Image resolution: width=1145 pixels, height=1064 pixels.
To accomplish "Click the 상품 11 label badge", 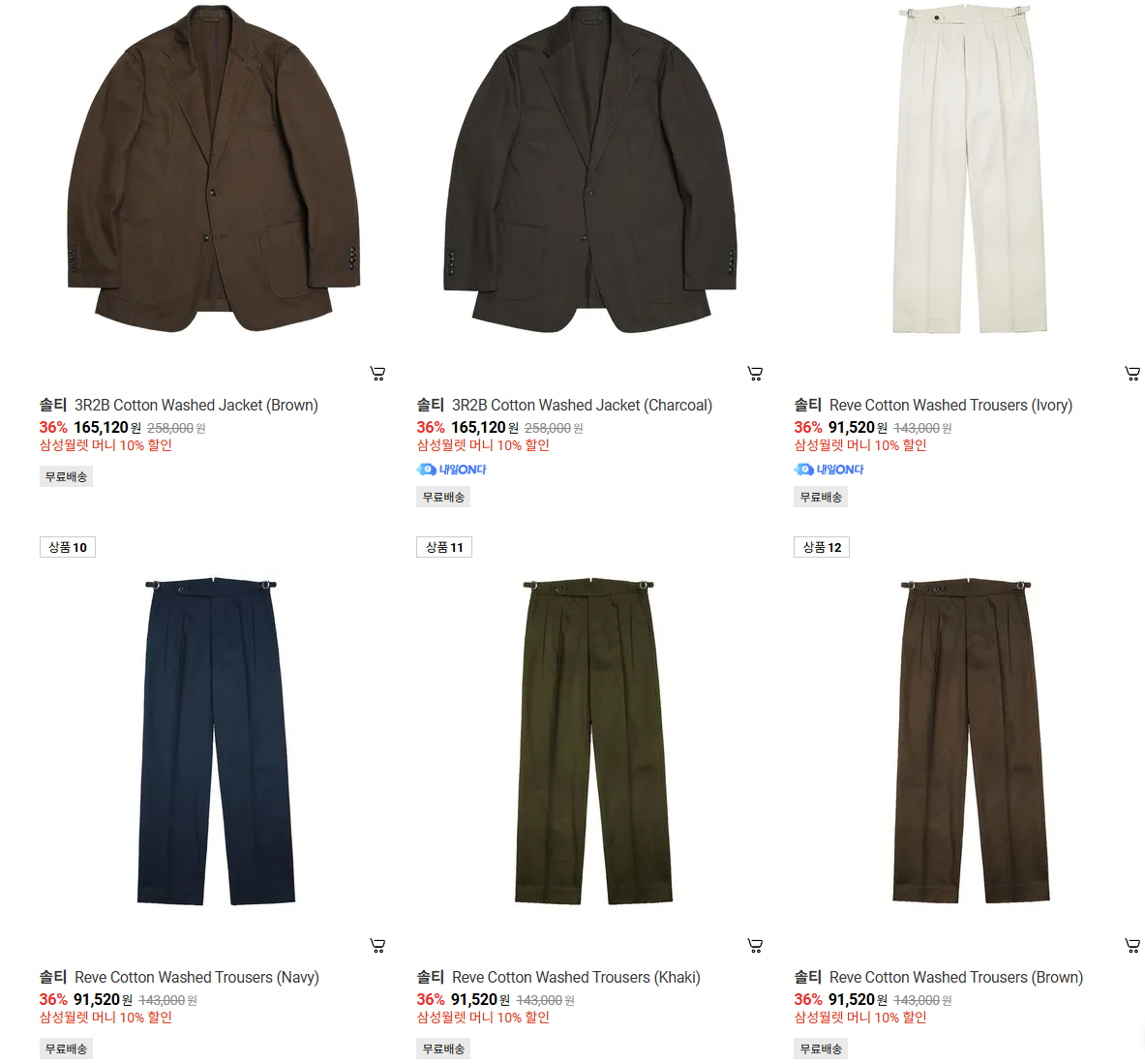I will (x=444, y=547).
